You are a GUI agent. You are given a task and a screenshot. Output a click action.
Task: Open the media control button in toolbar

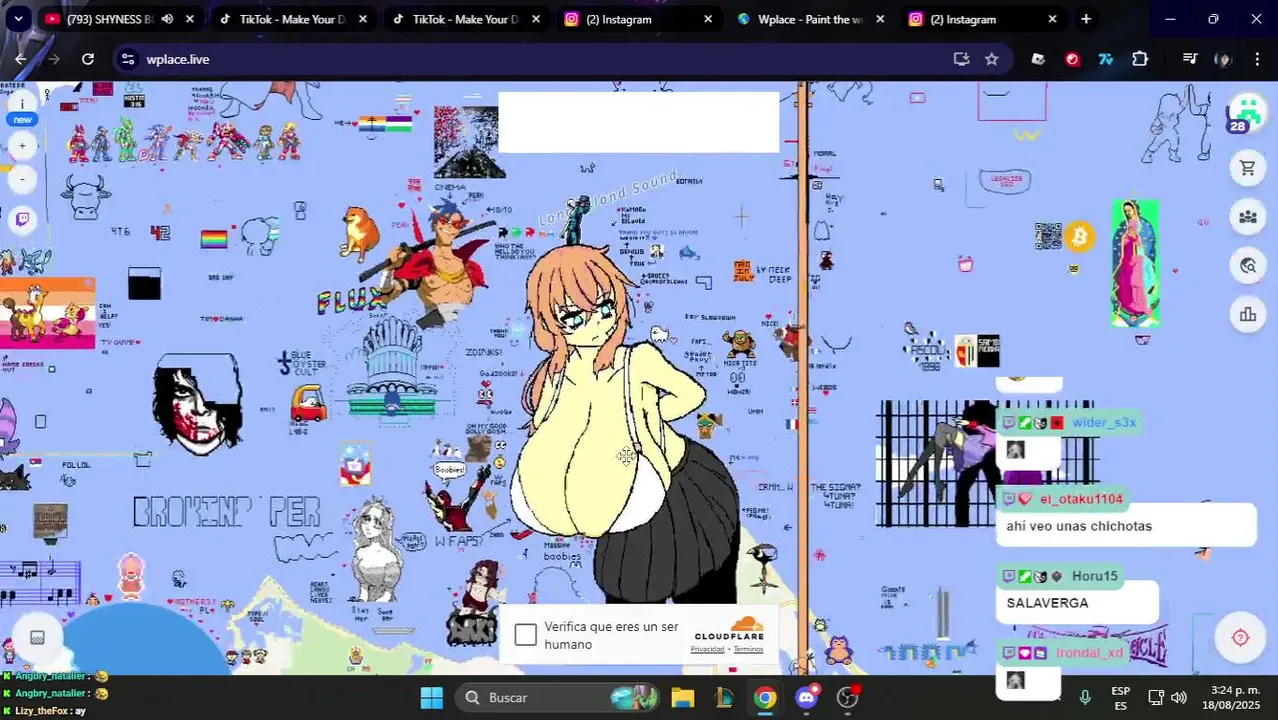(1189, 59)
